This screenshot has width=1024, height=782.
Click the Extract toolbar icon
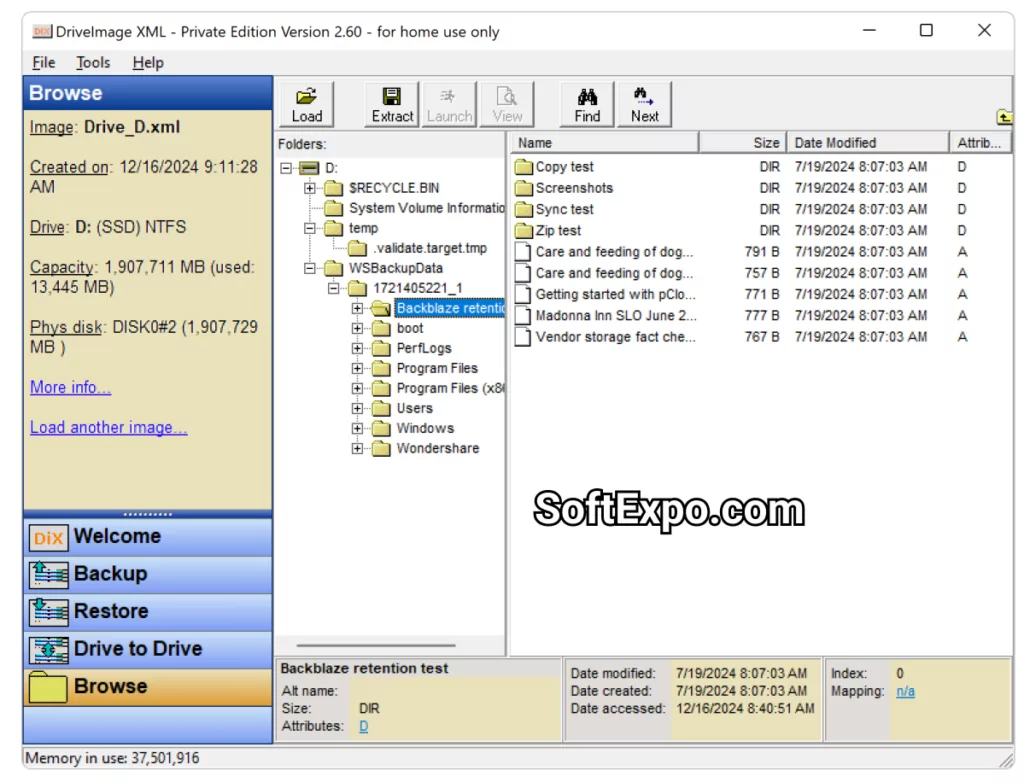pyautogui.click(x=391, y=103)
